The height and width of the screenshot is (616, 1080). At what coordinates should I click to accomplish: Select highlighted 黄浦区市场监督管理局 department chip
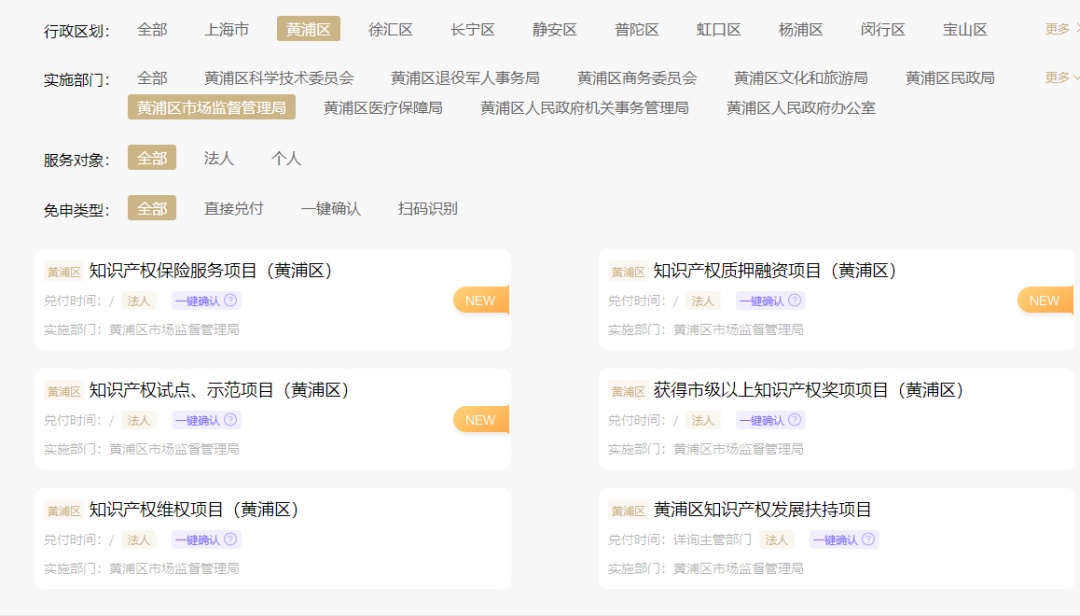point(211,107)
